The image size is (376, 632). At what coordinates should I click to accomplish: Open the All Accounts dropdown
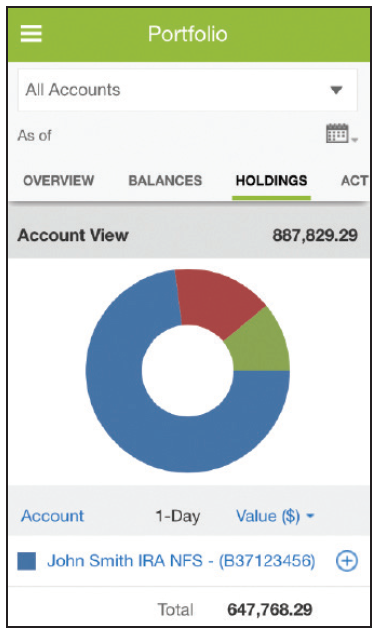click(x=187, y=90)
